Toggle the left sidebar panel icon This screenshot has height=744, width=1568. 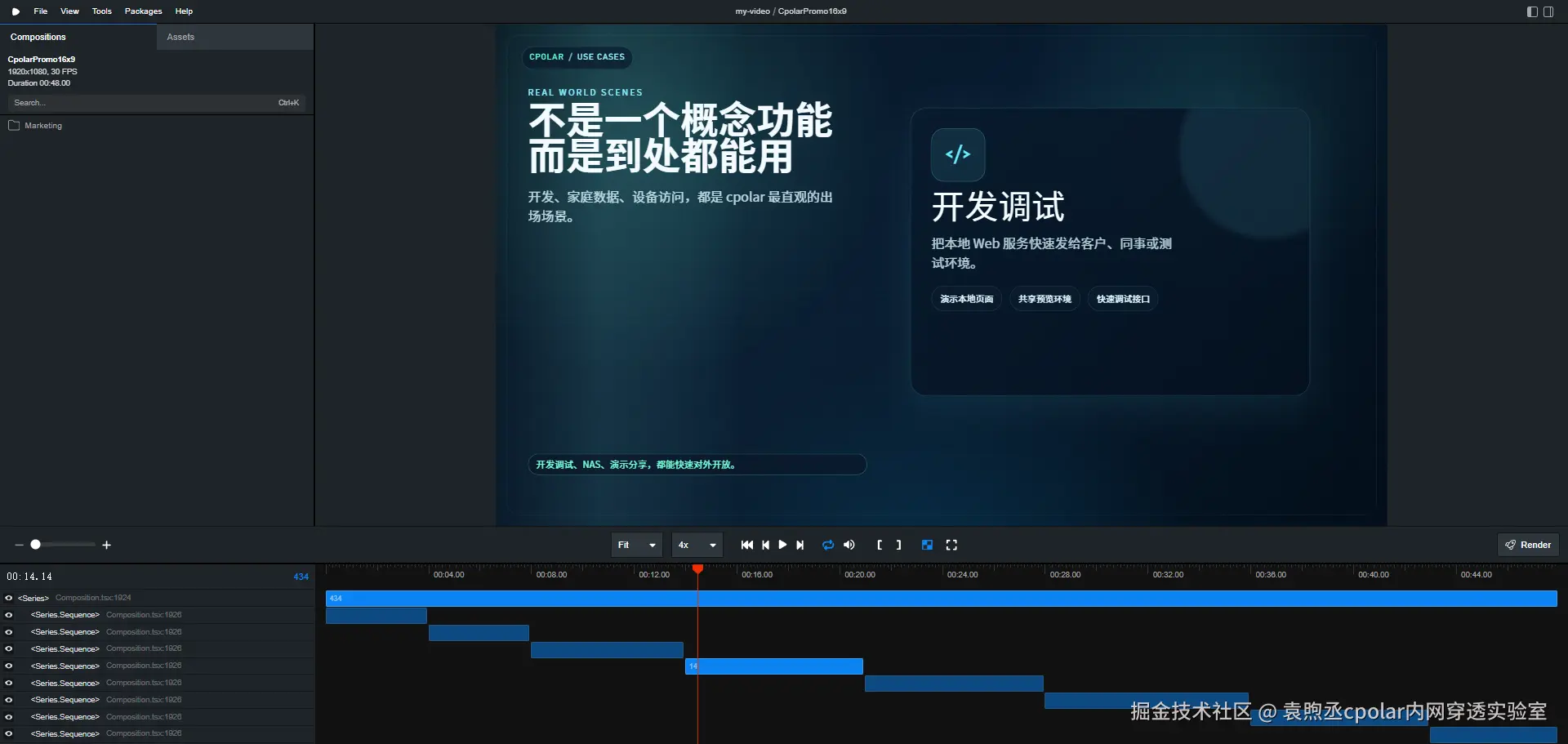(1532, 11)
